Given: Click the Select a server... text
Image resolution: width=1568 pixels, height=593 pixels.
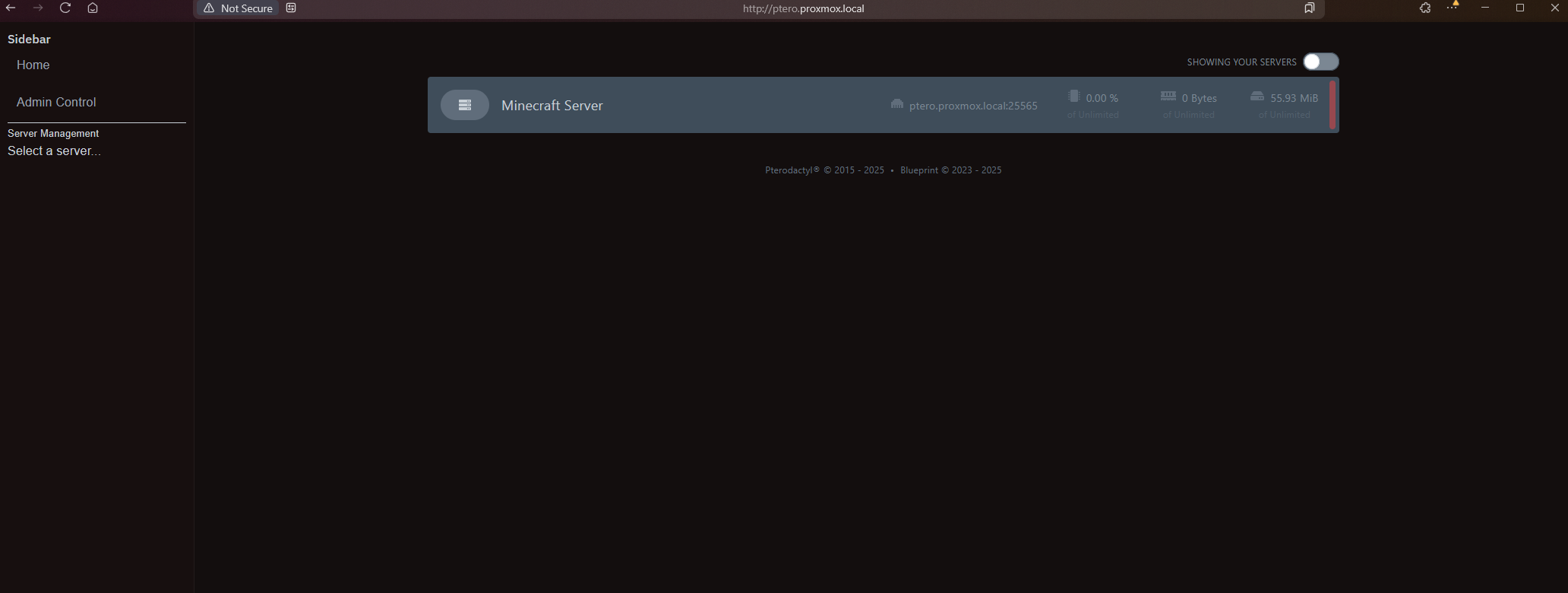Looking at the screenshot, I should coord(54,151).
